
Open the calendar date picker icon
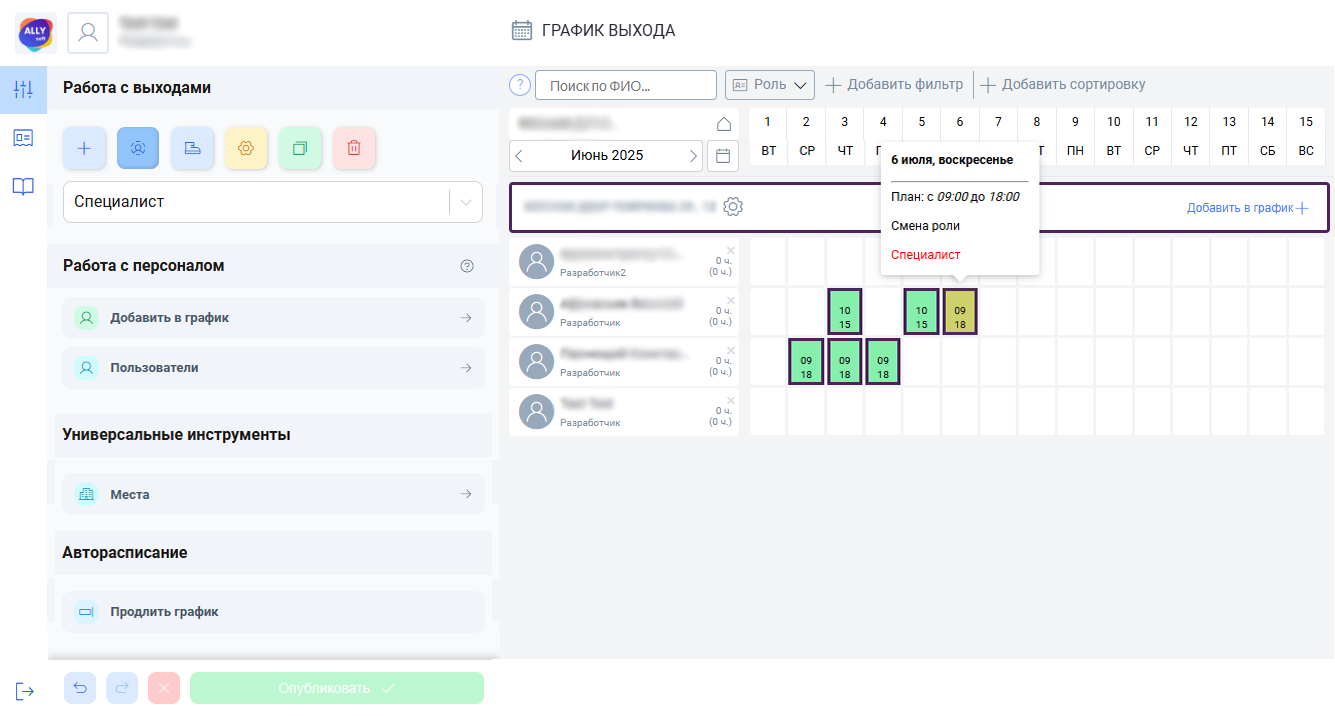723,156
